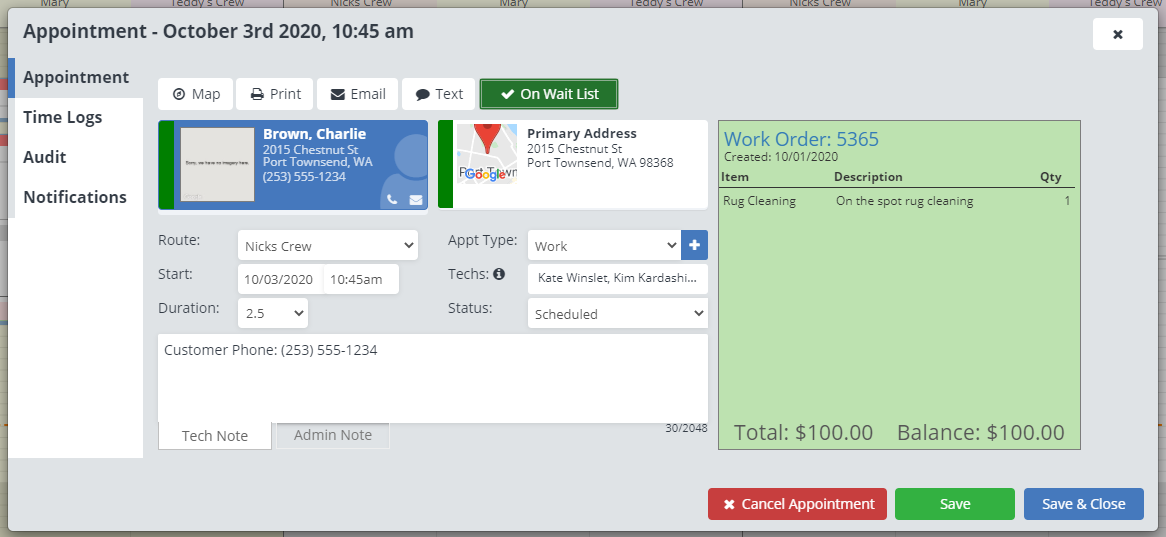This screenshot has width=1166, height=537.
Task: Click the blue Save & Close button
Action: coord(1083,504)
